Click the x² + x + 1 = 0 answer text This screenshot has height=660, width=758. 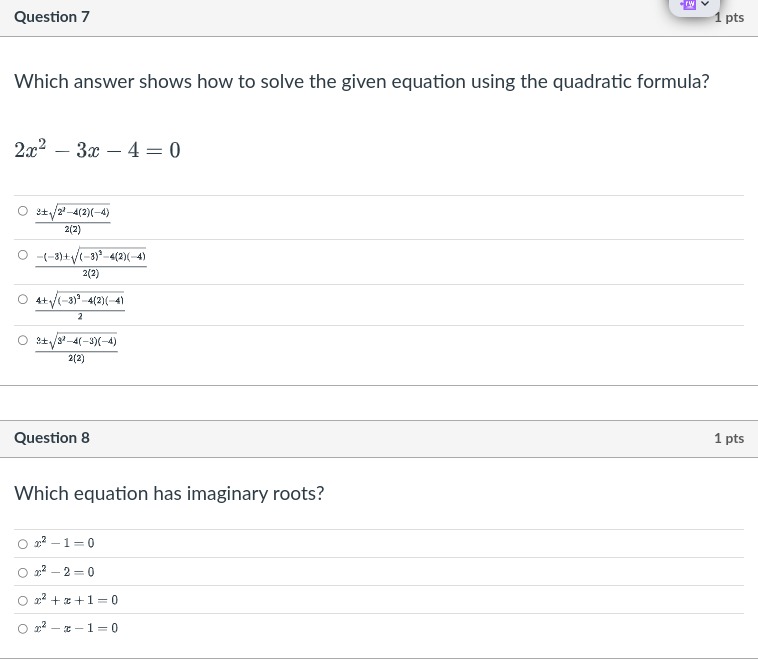coord(76,600)
